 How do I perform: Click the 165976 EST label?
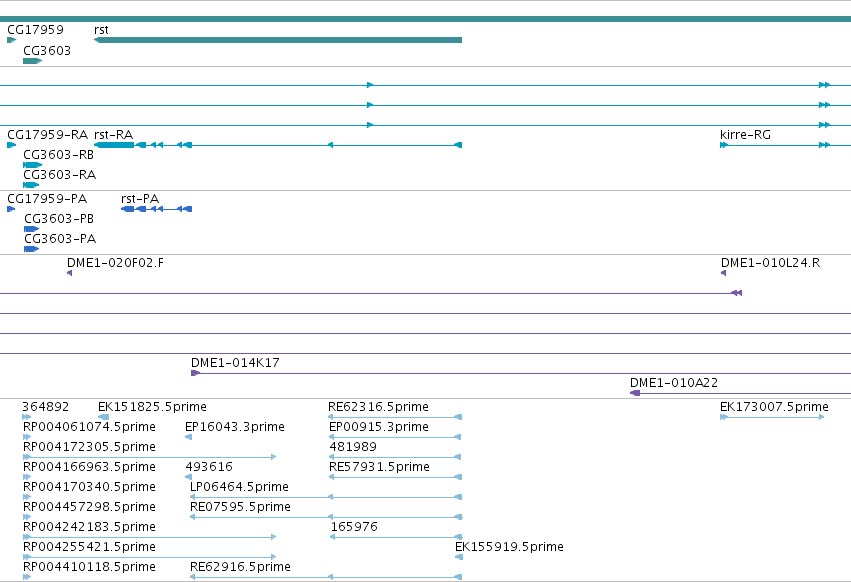(x=354, y=527)
